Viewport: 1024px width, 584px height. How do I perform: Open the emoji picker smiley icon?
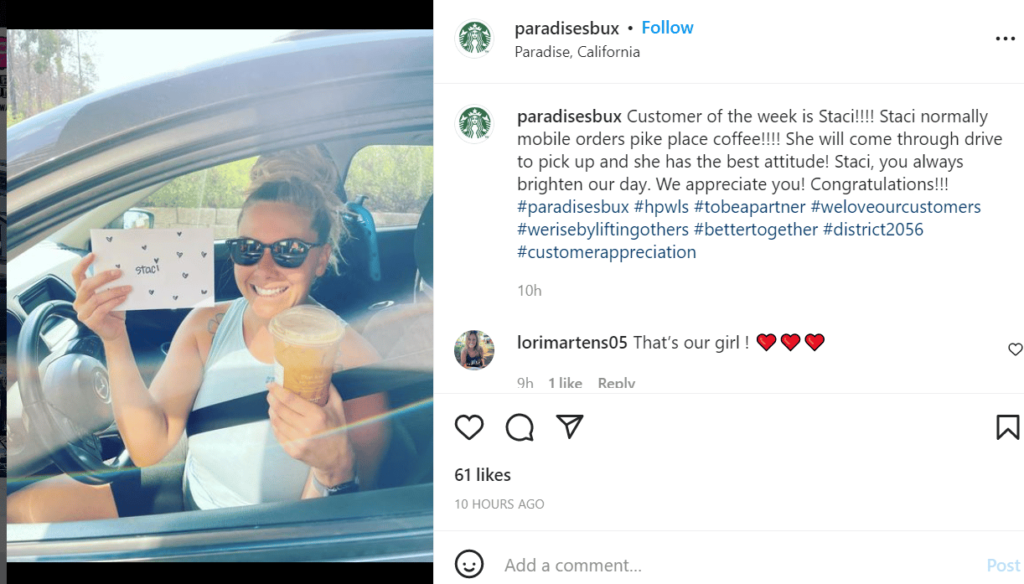[469, 564]
